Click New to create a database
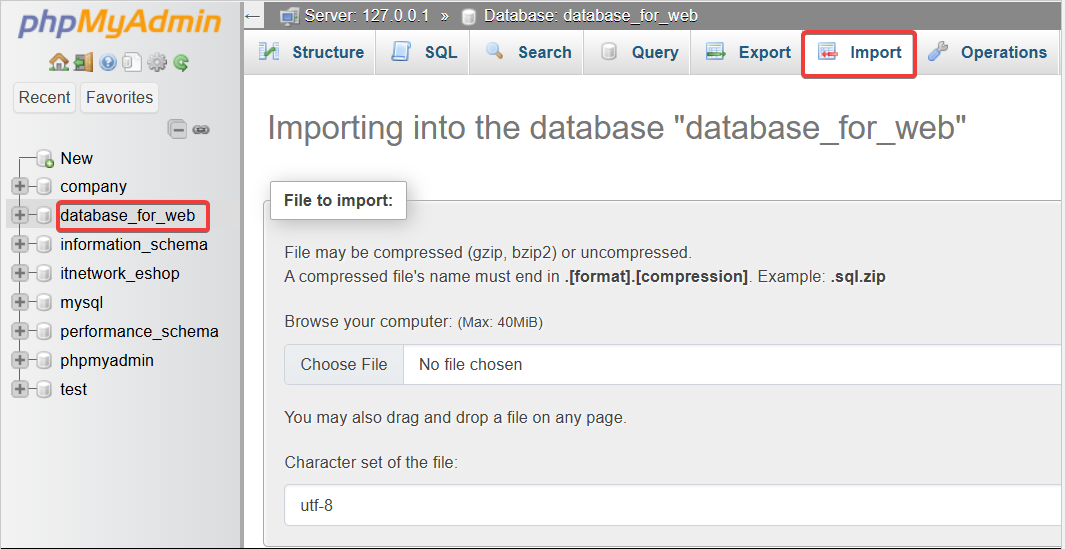The height and width of the screenshot is (549, 1065). [76, 158]
